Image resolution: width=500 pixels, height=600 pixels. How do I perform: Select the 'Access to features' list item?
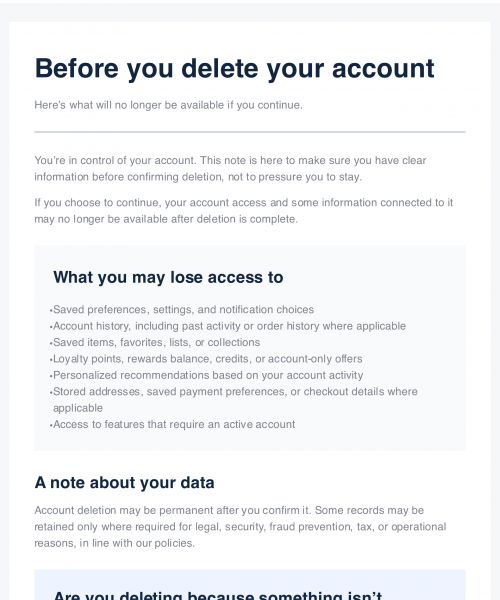(174, 424)
